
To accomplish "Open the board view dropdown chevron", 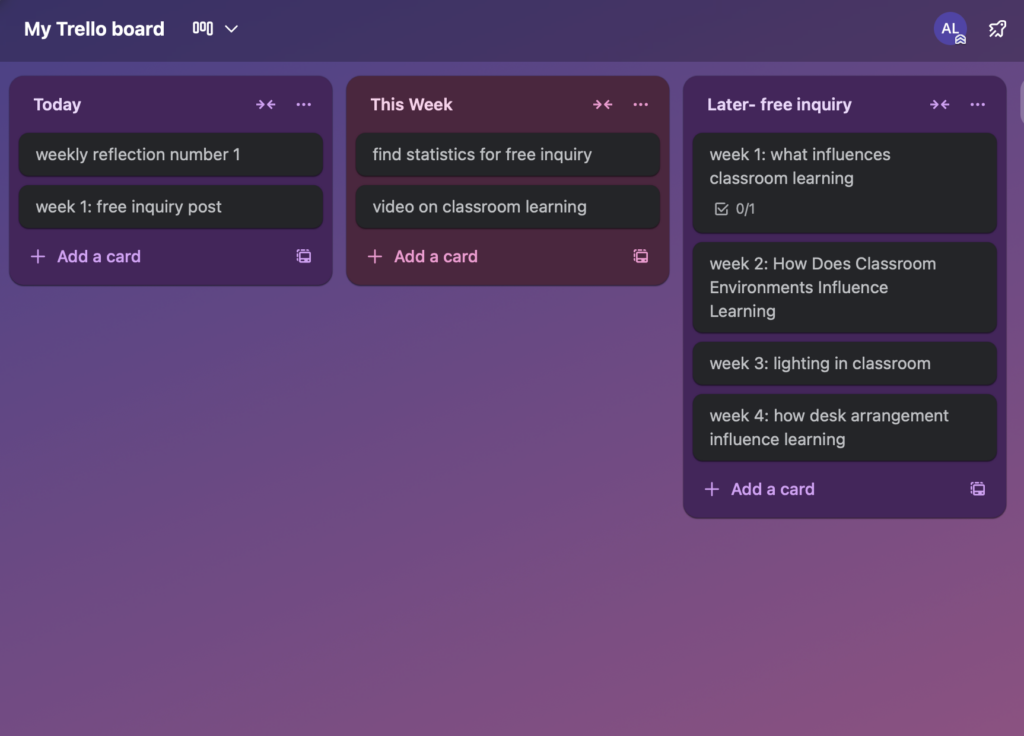I will (231, 29).
